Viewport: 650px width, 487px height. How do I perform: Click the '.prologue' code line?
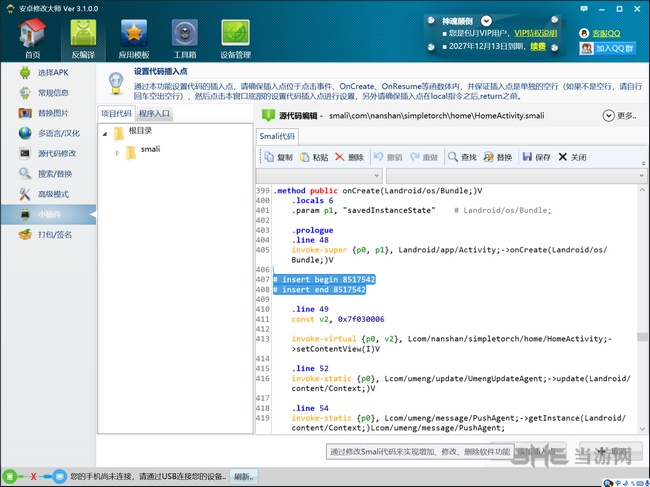tap(312, 230)
